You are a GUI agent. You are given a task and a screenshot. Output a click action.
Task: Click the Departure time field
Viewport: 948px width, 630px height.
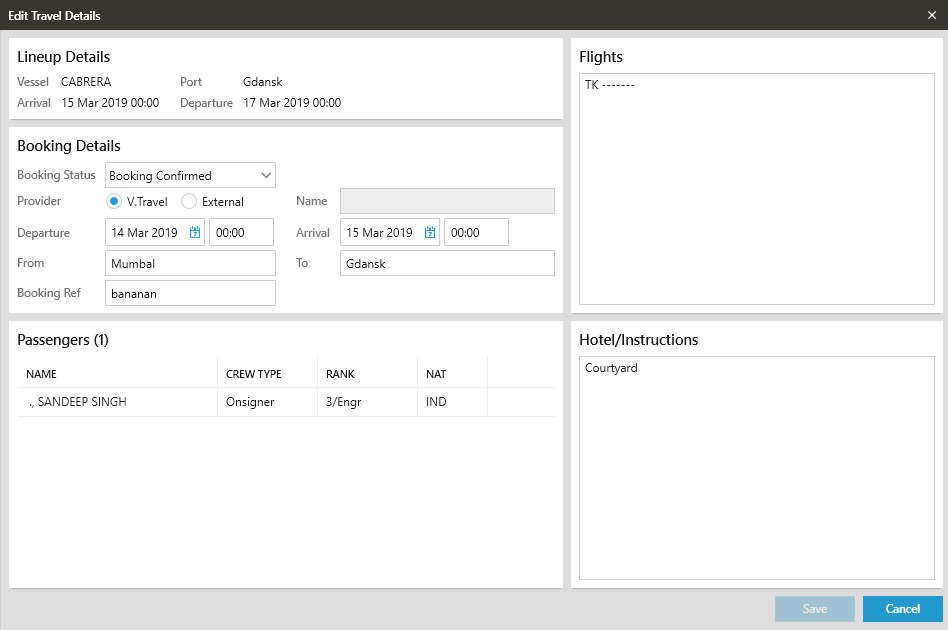coord(241,233)
